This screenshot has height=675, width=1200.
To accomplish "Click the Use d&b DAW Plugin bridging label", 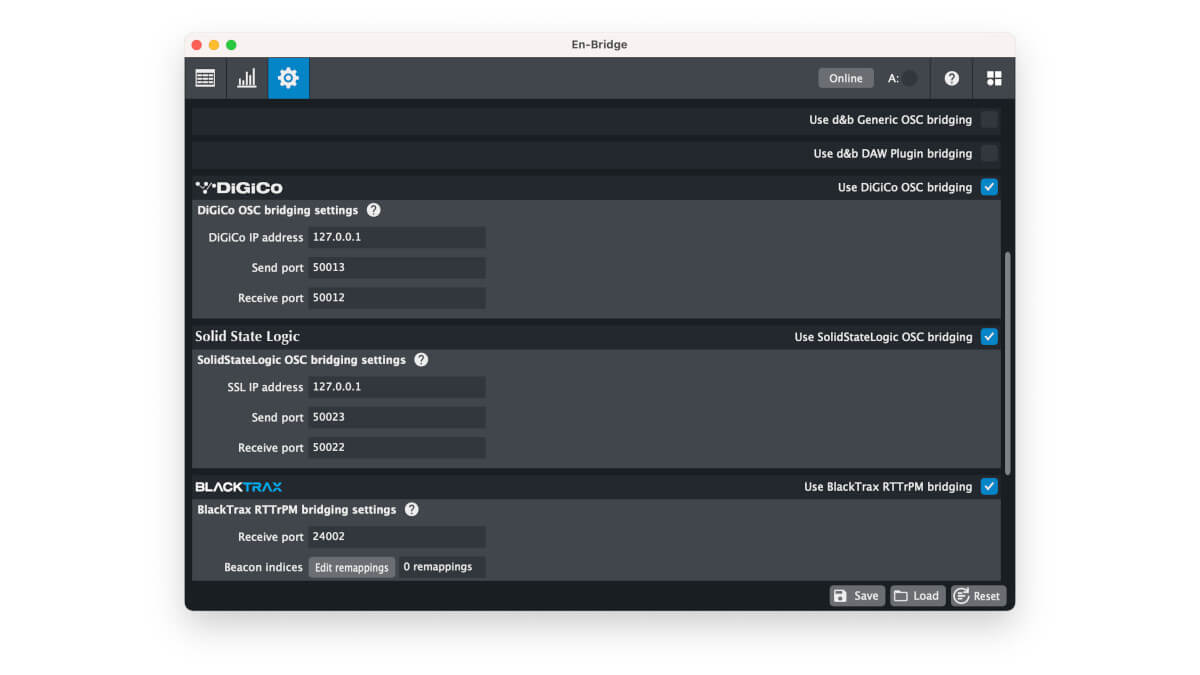I will (892, 154).
